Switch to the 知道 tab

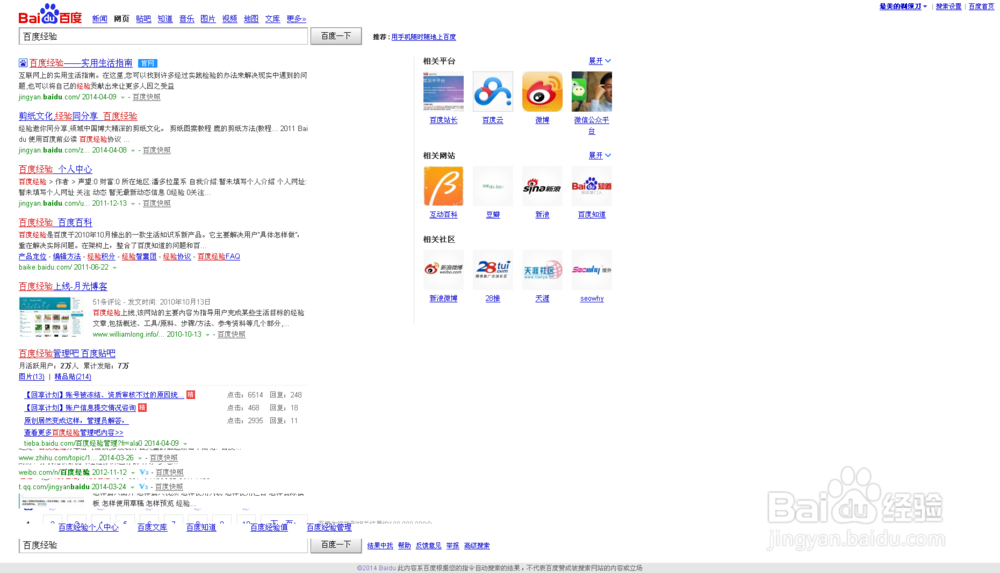pos(165,19)
